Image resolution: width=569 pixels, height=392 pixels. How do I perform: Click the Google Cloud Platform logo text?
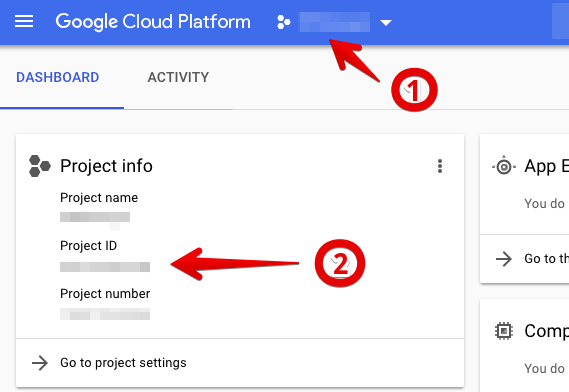pos(153,22)
